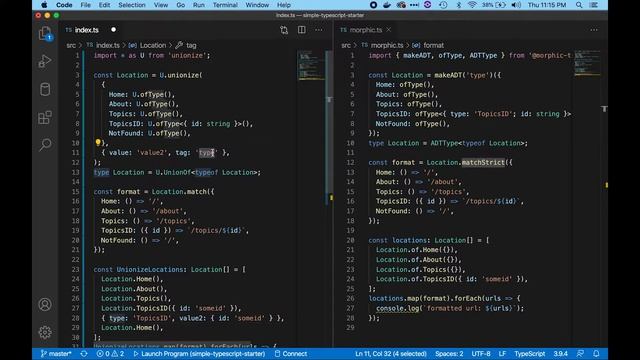Open the Explorer view in activity bar

(x=45, y=33)
